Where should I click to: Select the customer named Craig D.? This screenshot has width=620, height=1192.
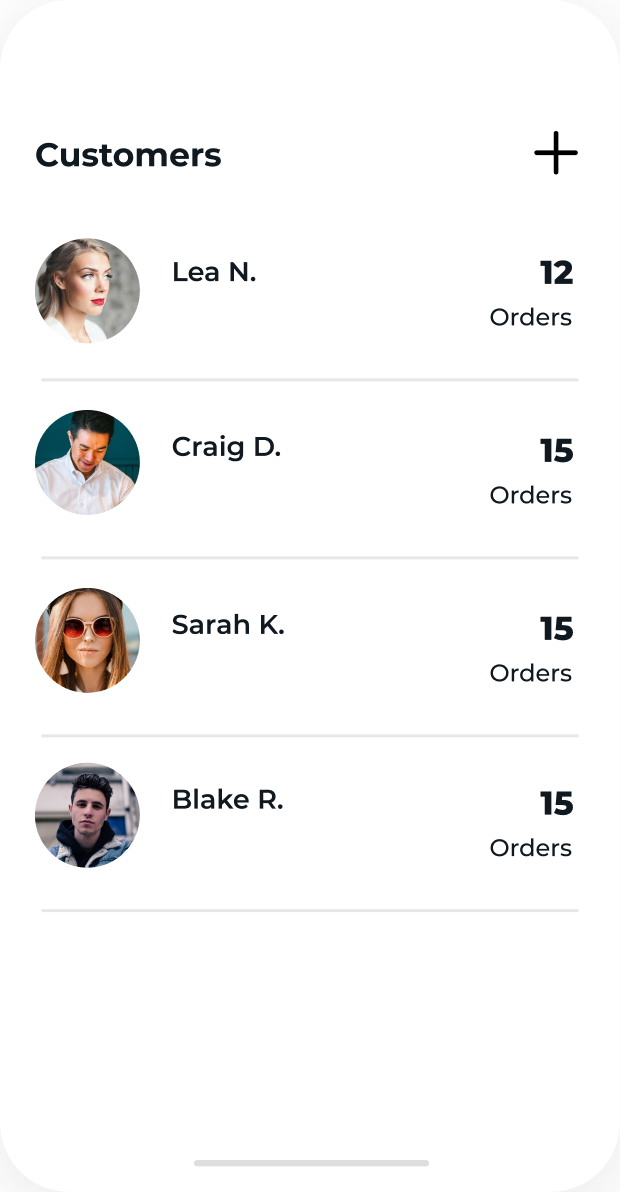point(226,447)
